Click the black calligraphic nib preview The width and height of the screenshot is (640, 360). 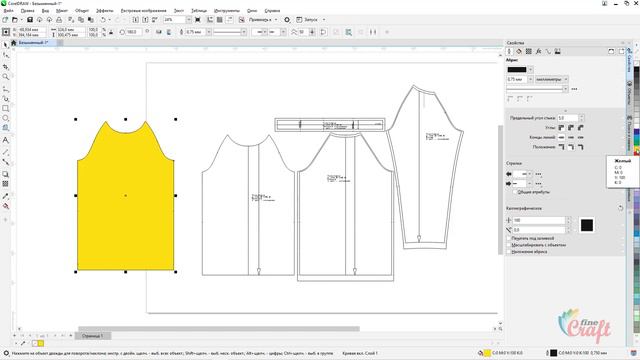coord(587,225)
